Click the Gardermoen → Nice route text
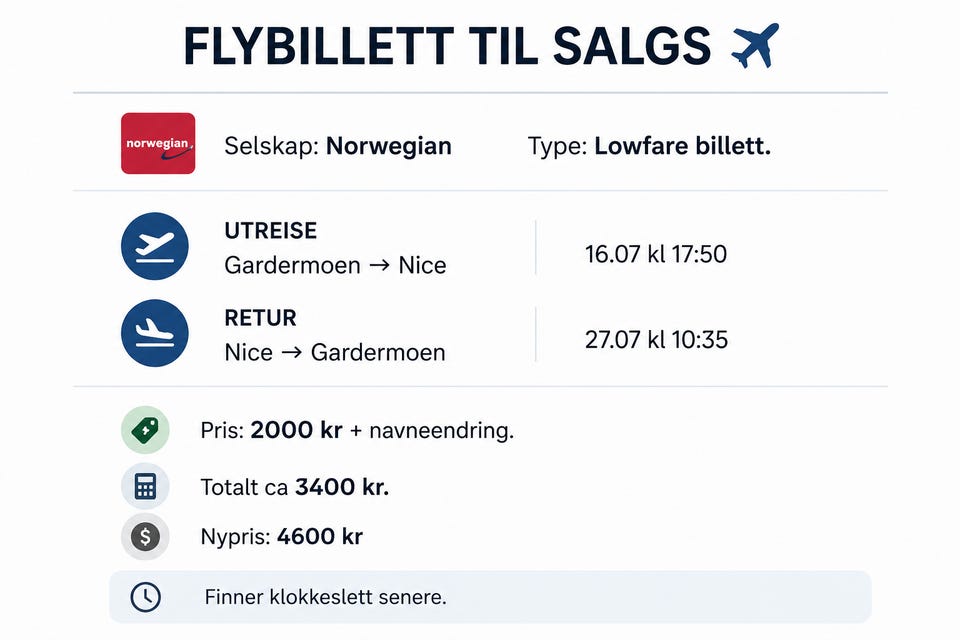The width and height of the screenshot is (960, 640). pos(336,265)
